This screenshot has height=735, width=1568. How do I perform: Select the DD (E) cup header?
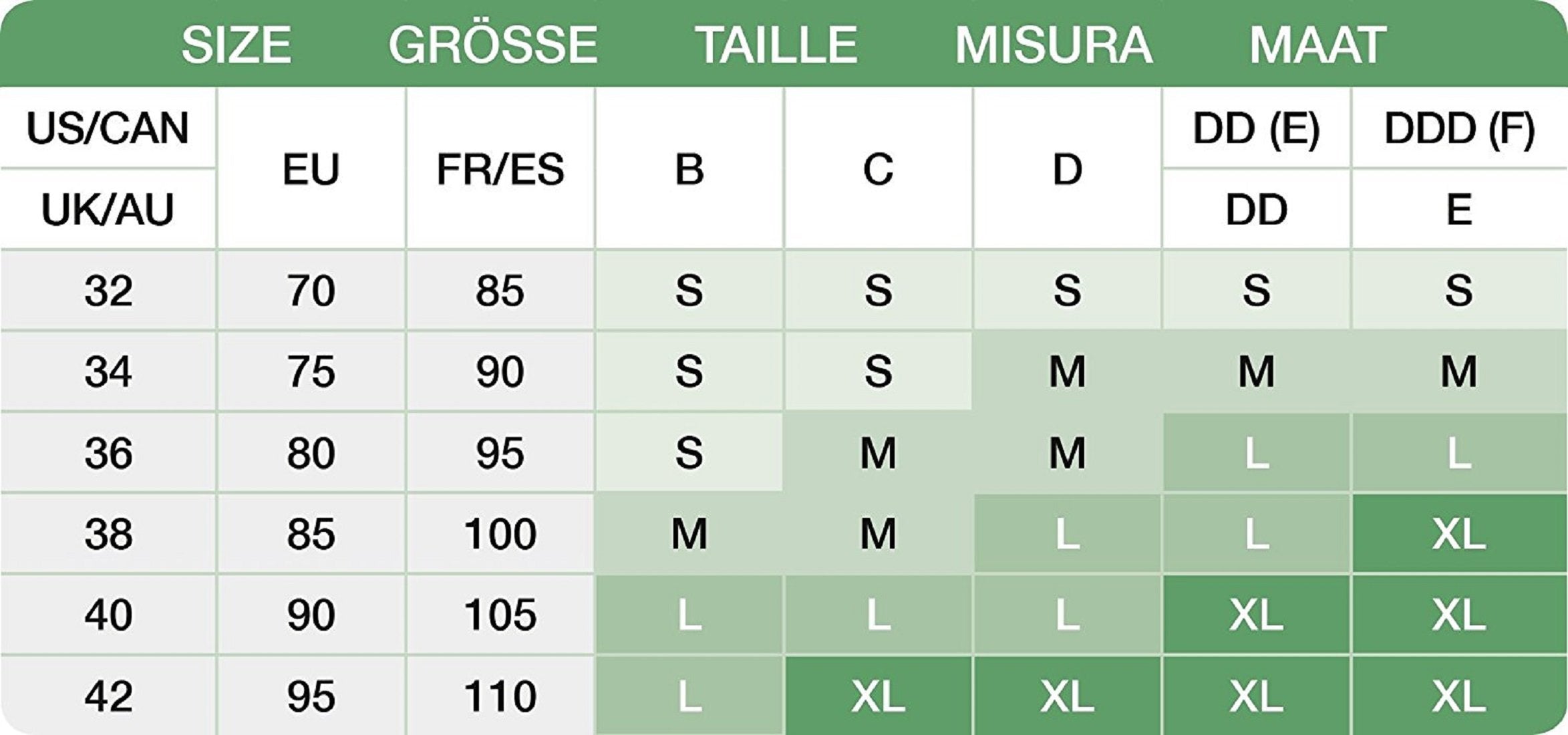pyautogui.click(x=1256, y=128)
